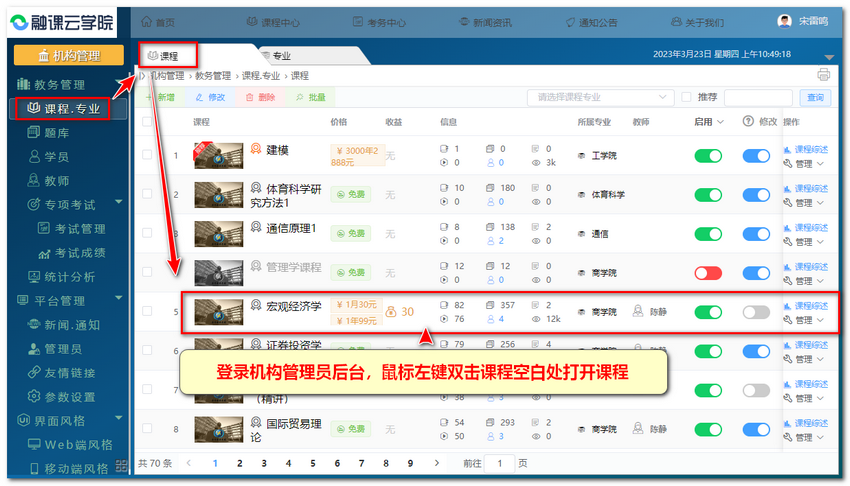This screenshot has height=486, width=850.
Task: Open 新闻.通知 in sidebar
Action: tap(64, 325)
